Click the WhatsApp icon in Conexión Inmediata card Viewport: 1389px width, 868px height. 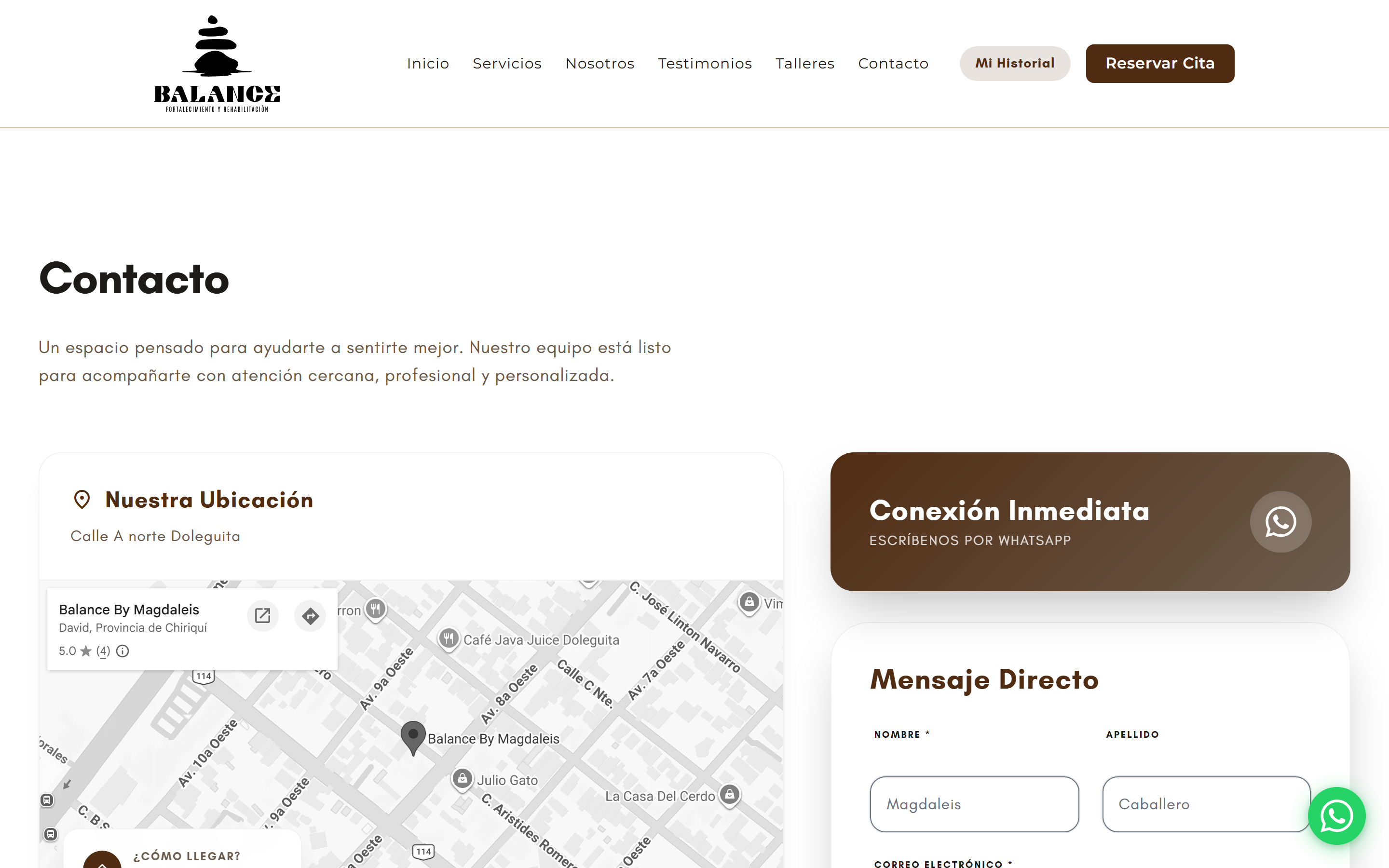(x=1280, y=522)
